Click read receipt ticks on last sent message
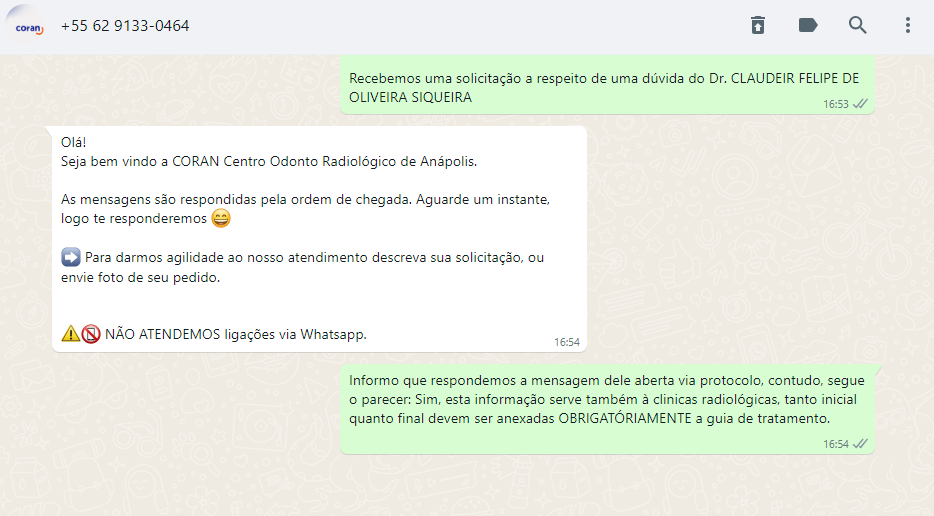Image resolution: width=934 pixels, height=516 pixels. click(x=860, y=444)
